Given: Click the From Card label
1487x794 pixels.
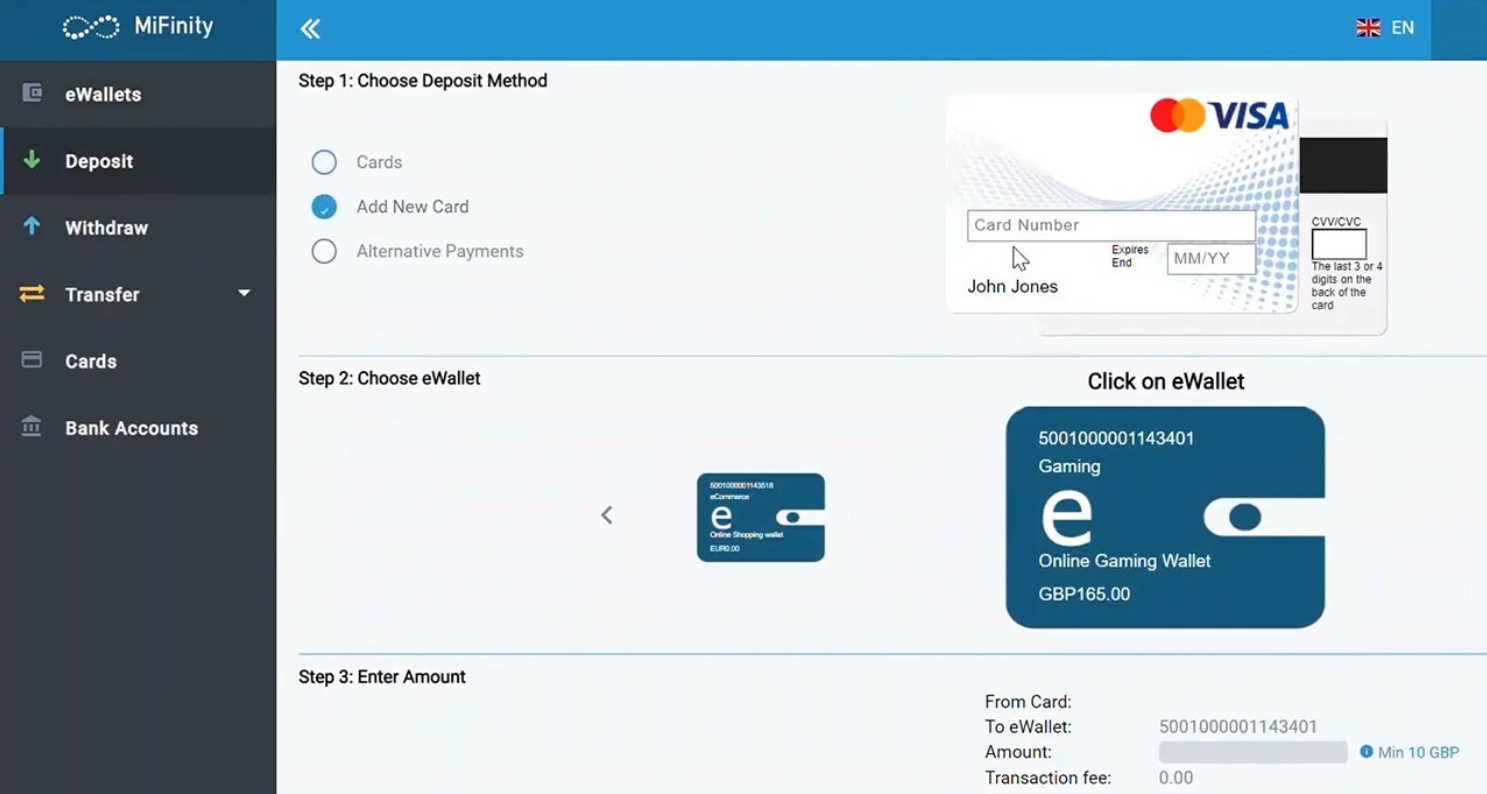Looking at the screenshot, I should [1028, 702].
